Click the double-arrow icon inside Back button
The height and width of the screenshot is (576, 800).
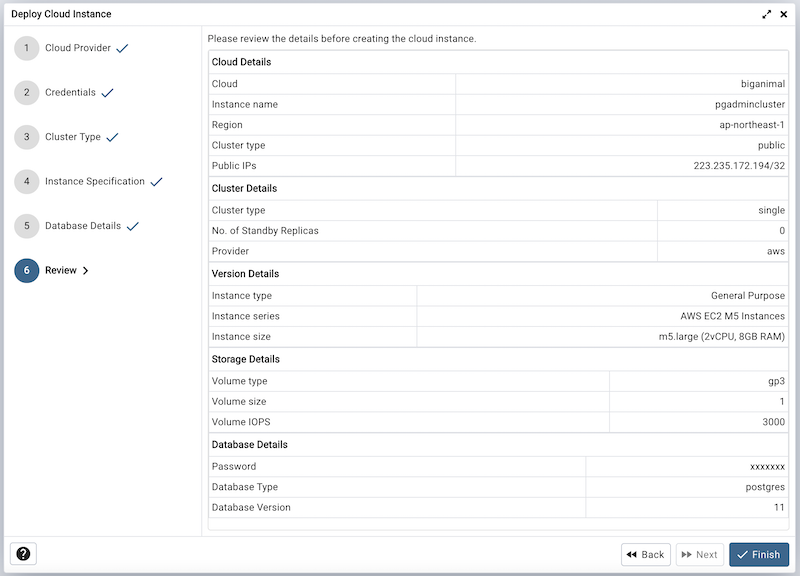tap(633, 554)
